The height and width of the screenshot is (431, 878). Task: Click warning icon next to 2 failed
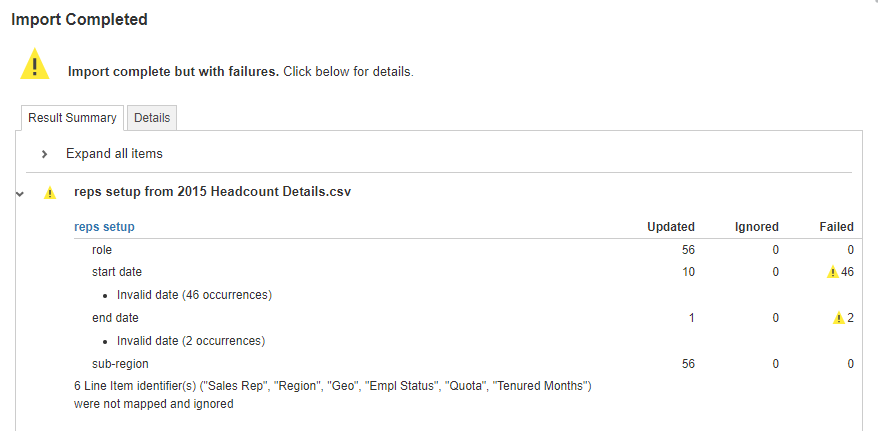pos(839,318)
